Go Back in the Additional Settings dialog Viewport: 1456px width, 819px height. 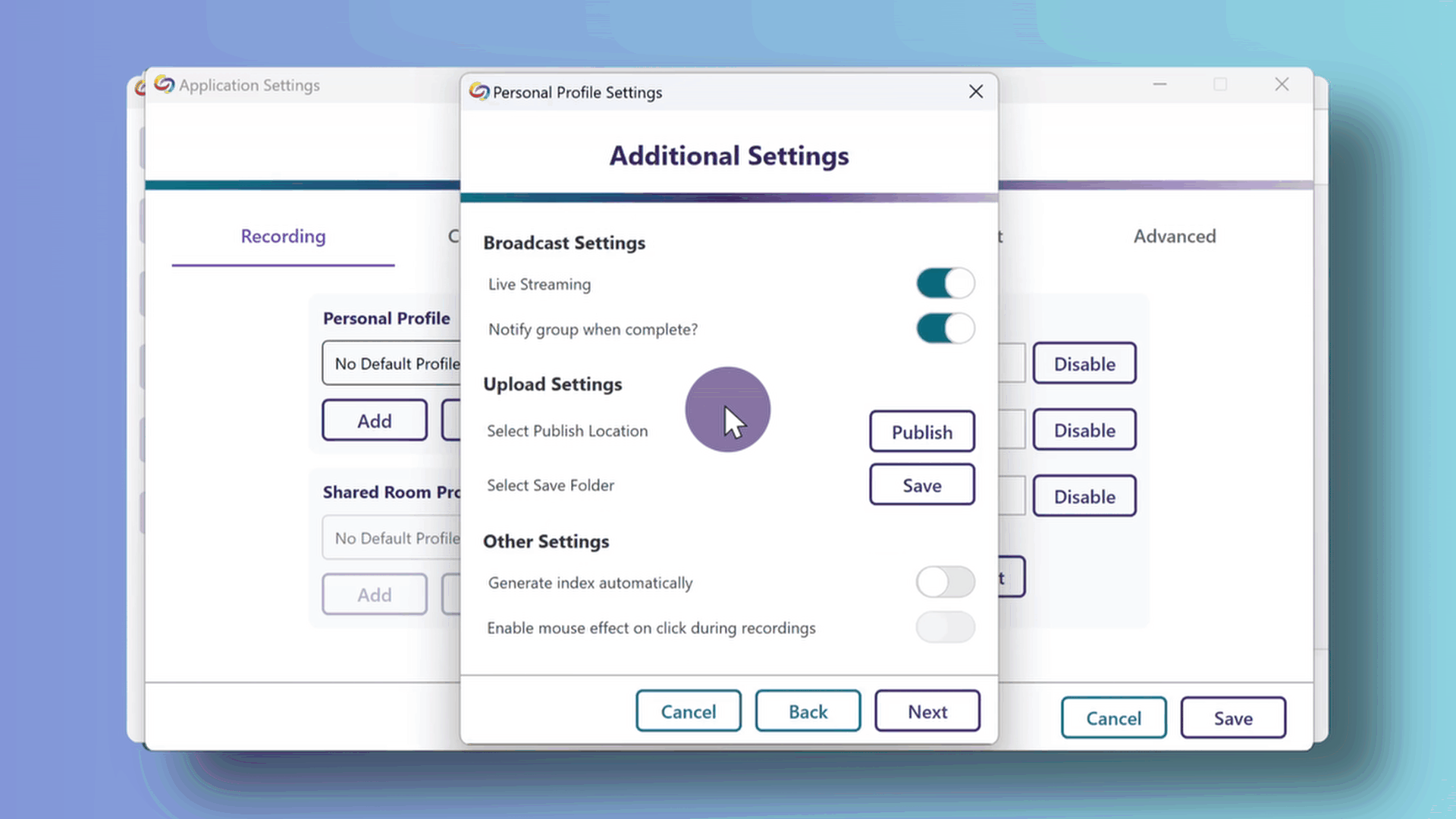click(x=807, y=711)
